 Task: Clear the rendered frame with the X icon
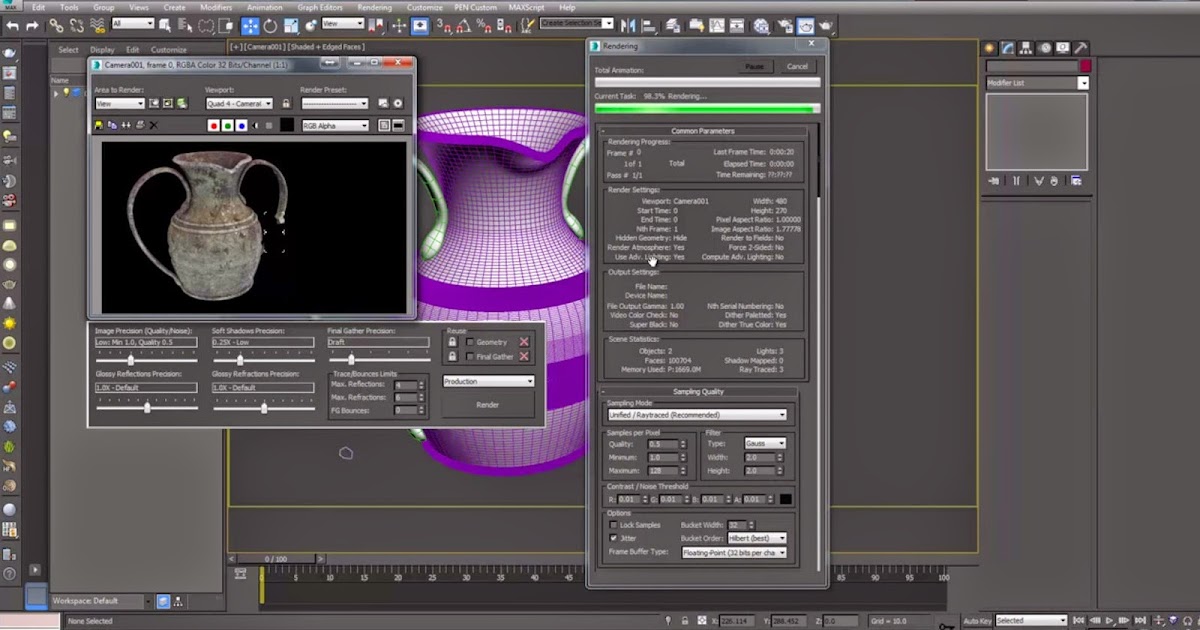(153, 125)
